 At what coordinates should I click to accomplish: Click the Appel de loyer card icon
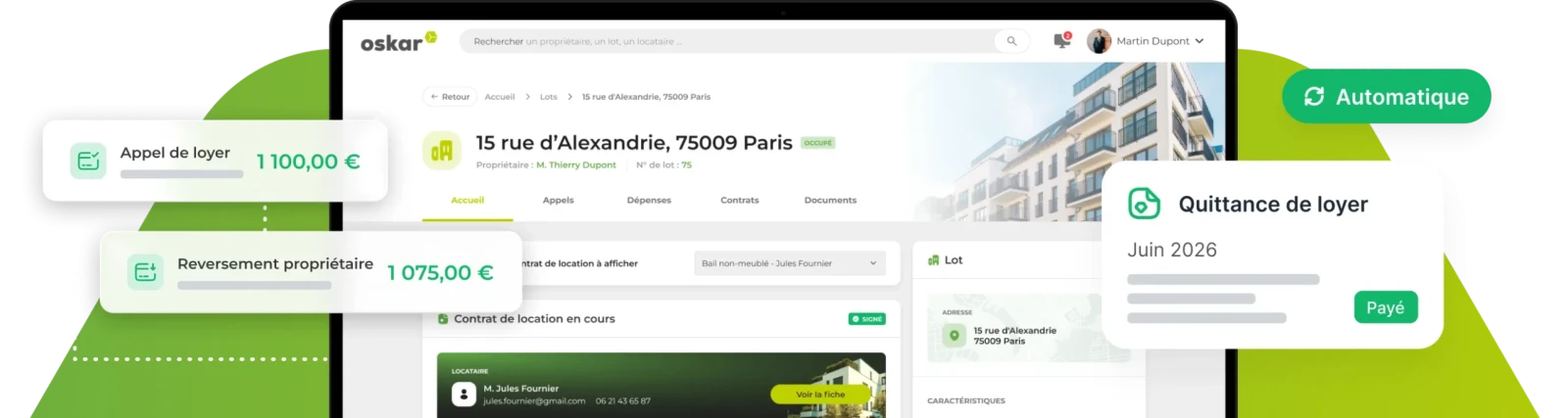tap(88, 161)
